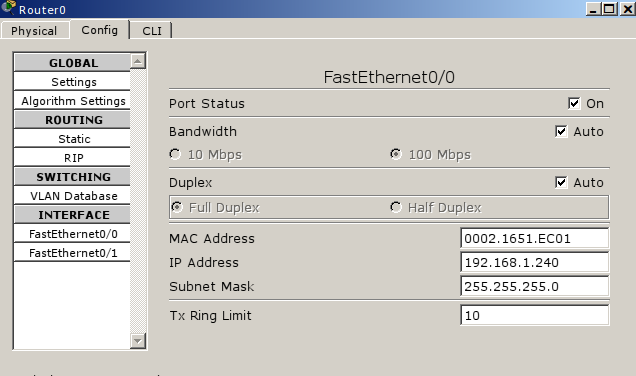Select the 100 Mbps radio button
The width and height of the screenshot is (636, 376).
point(396,154)
